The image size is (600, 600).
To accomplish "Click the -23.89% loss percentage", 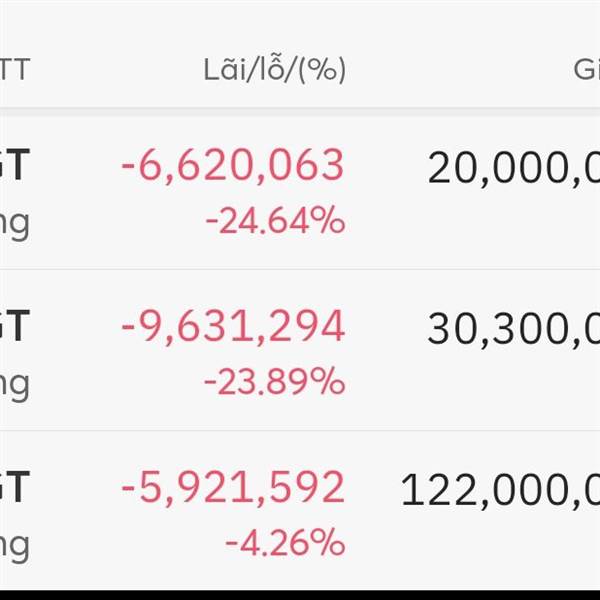I will tap(275, 382).
